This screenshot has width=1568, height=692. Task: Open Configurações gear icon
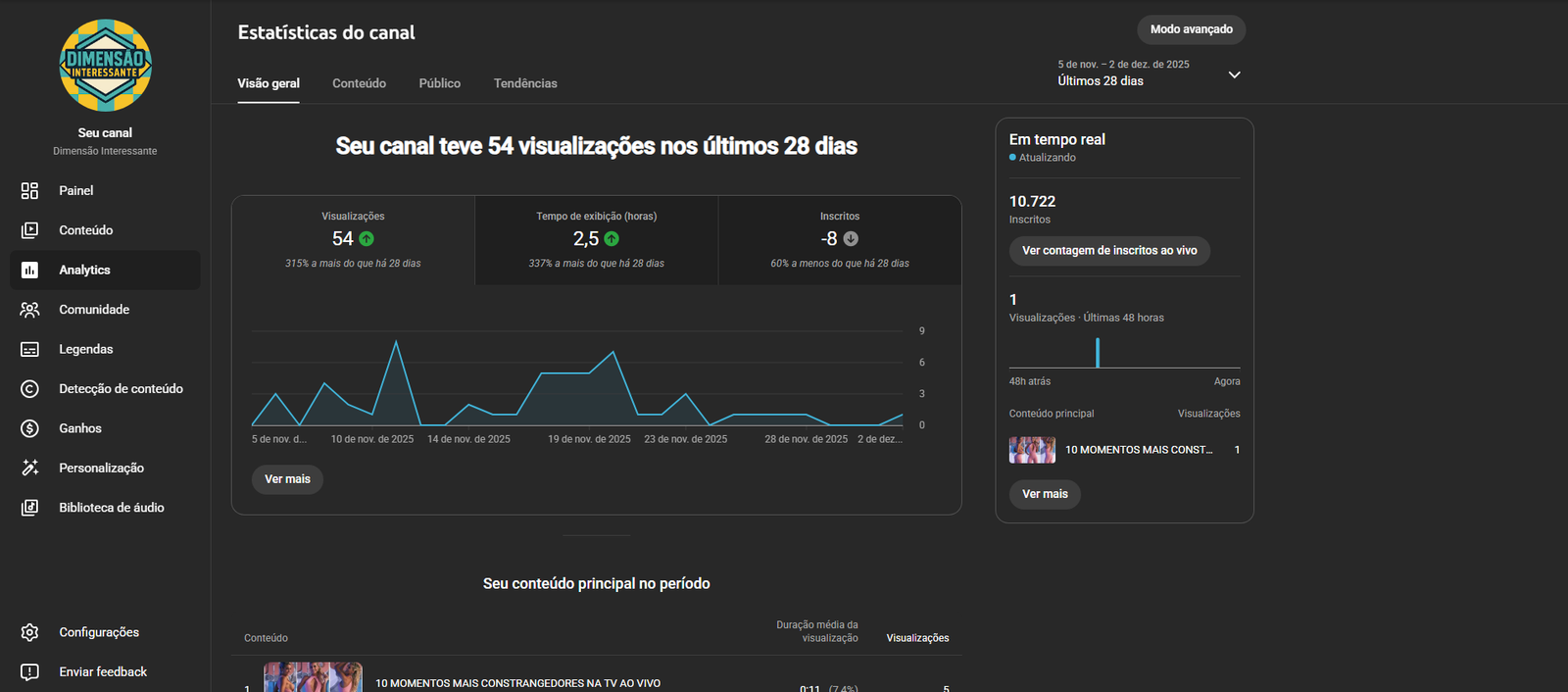[29, 632]
